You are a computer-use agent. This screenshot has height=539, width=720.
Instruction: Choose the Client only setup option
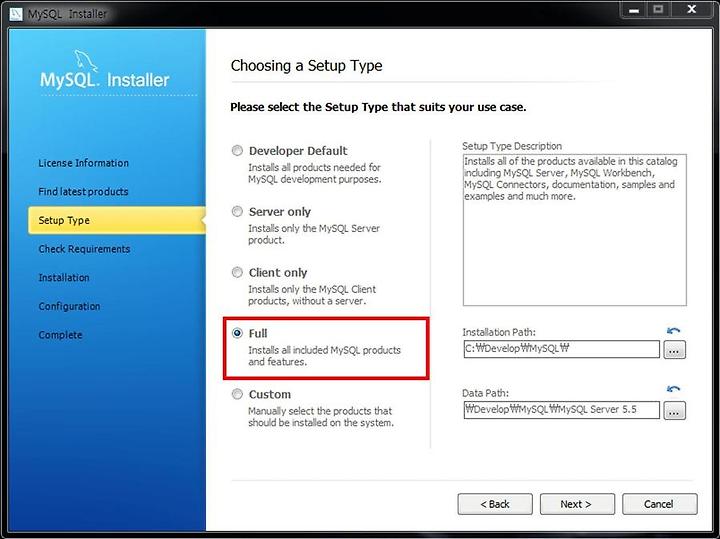coord(237,272)
